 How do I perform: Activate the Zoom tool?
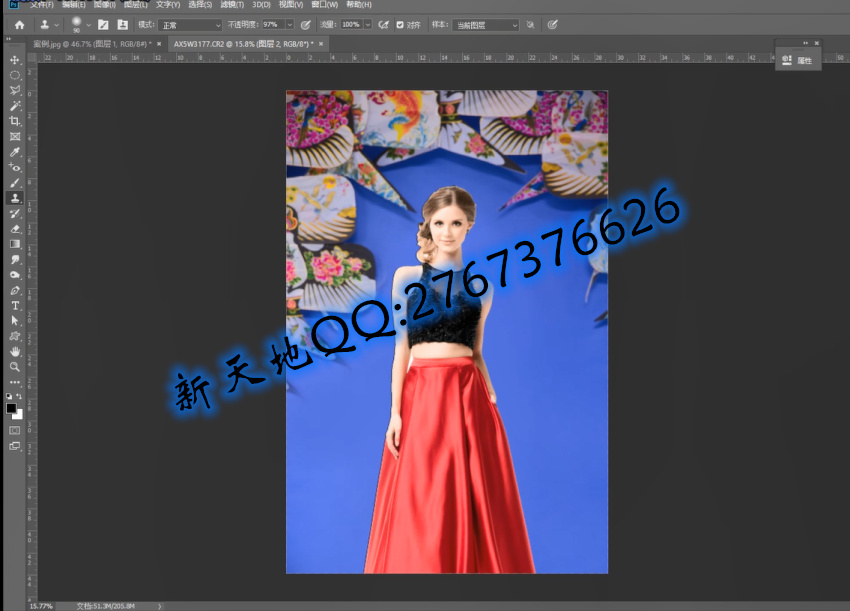click(x=15, y=367)
